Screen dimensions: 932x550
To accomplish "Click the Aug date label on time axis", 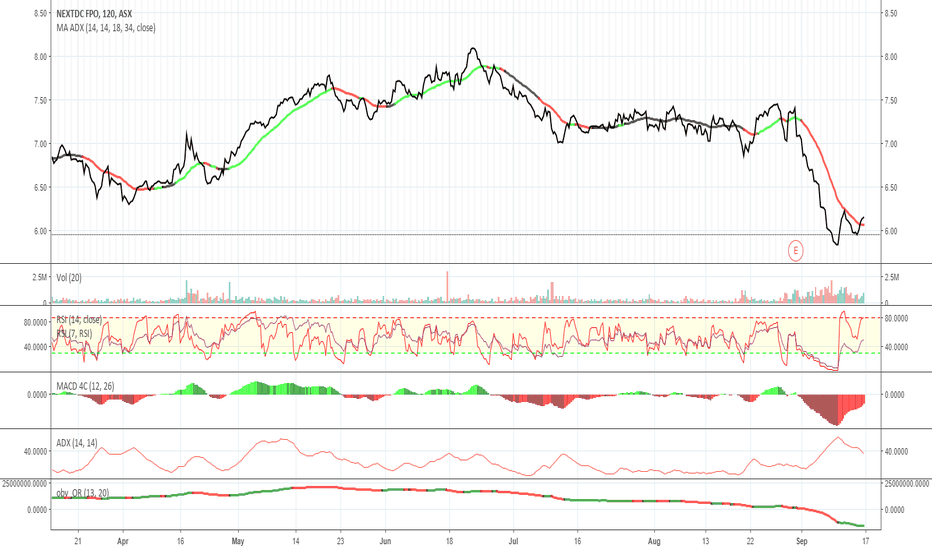I will (x=654, y=541).
